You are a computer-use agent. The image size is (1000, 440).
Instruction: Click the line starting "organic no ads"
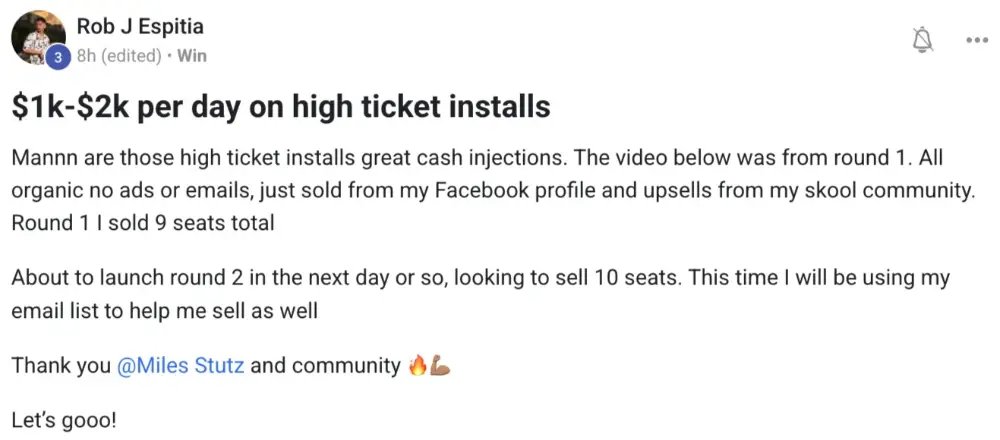click(x=492, y=193)
